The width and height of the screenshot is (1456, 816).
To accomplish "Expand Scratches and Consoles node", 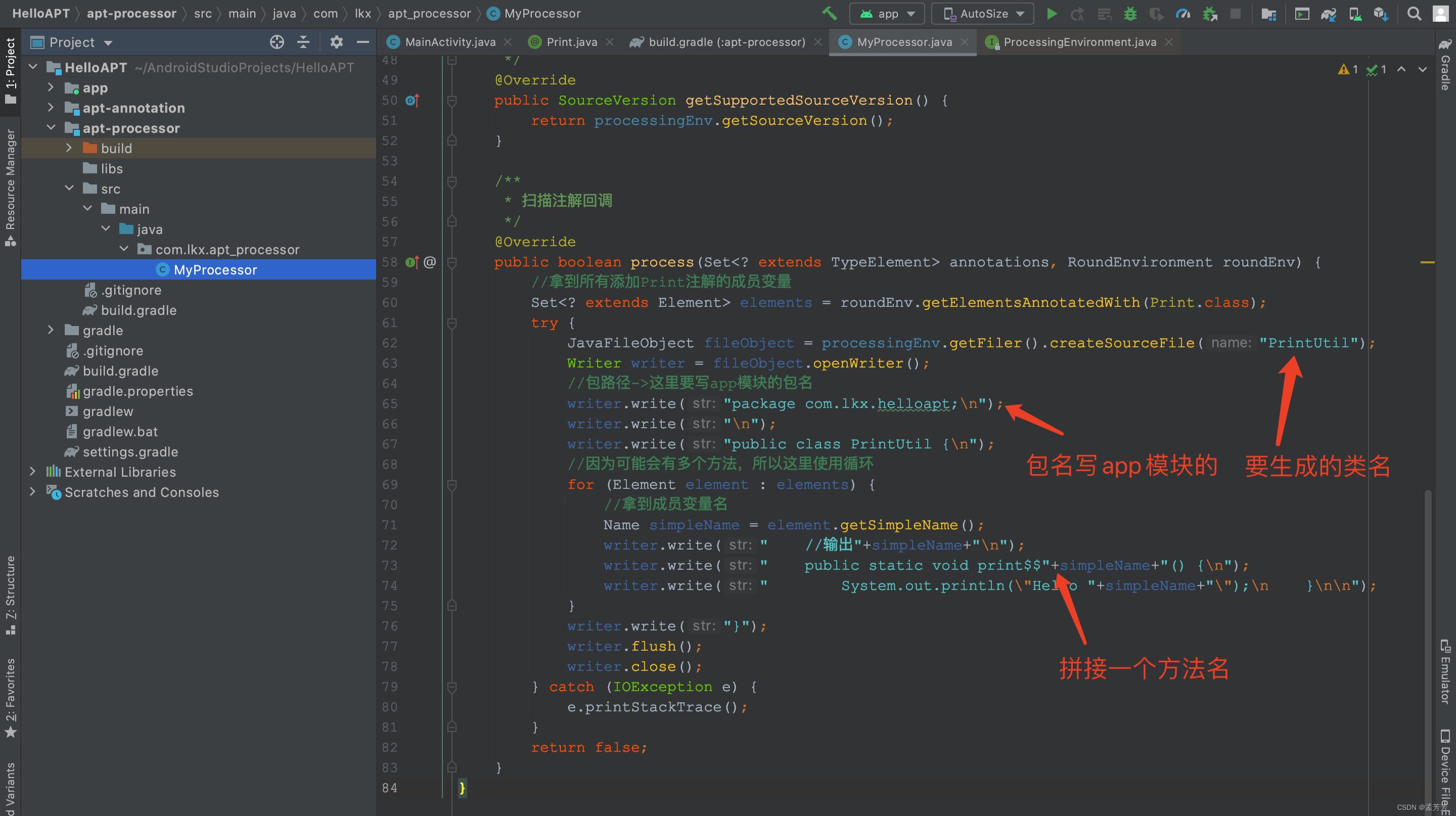I will [x=33, y=492].
